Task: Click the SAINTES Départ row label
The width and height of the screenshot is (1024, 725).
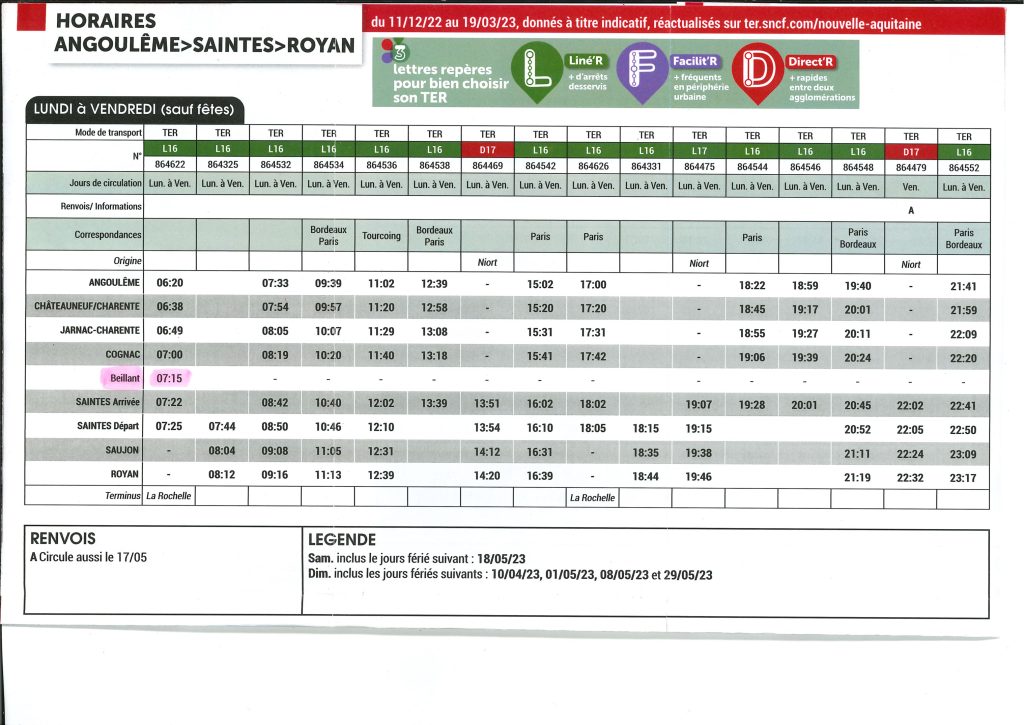Action: tap(108, 426)
